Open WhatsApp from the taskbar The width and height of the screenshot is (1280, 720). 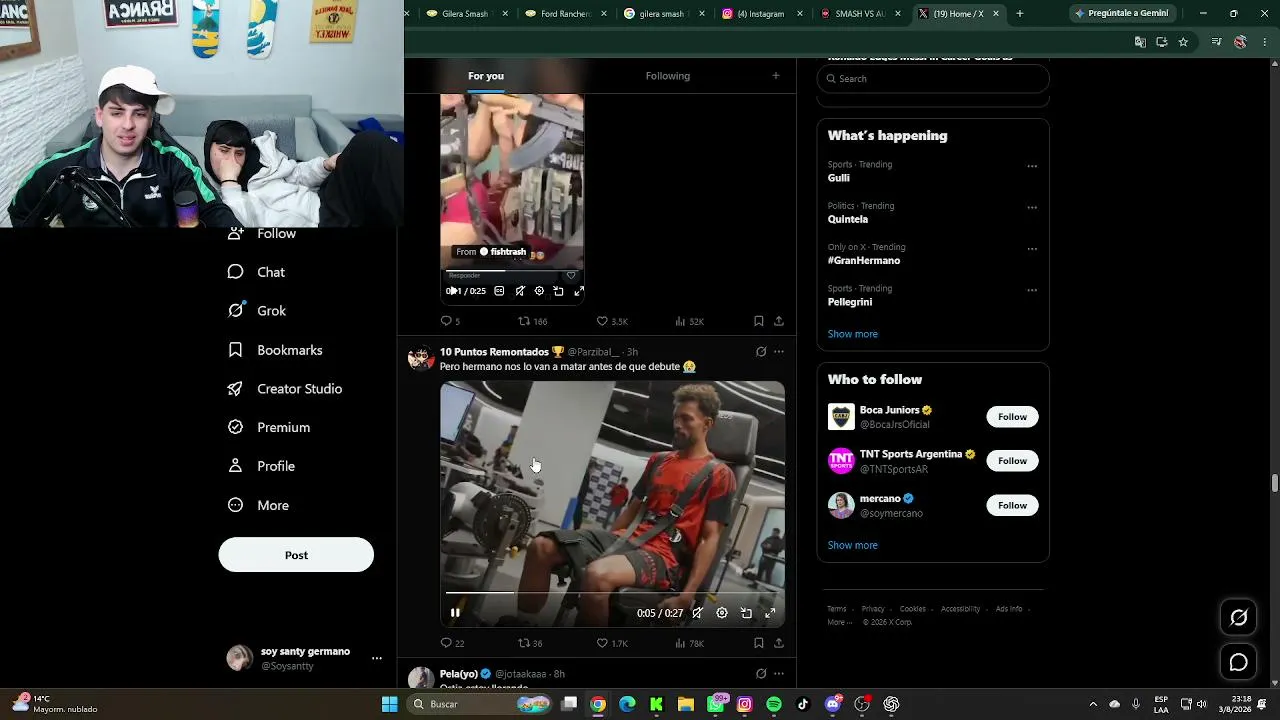(x=716, y=704)
